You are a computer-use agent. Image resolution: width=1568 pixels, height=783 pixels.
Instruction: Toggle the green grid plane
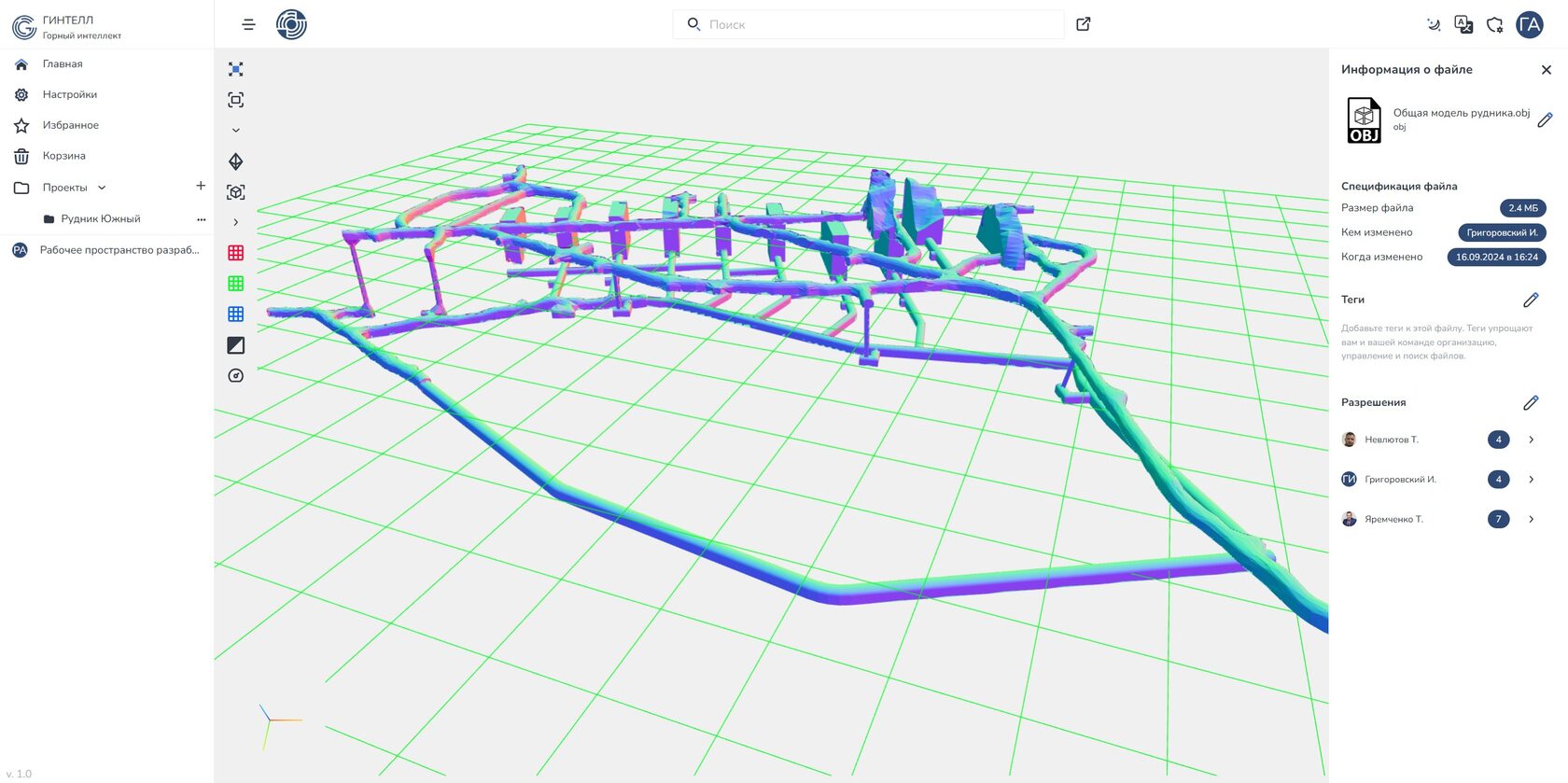236,284
